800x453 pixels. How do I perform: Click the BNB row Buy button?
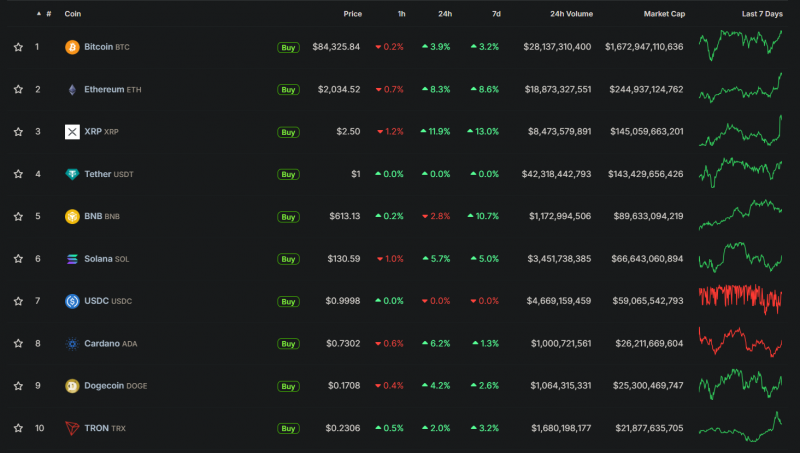tap(288, 217)
